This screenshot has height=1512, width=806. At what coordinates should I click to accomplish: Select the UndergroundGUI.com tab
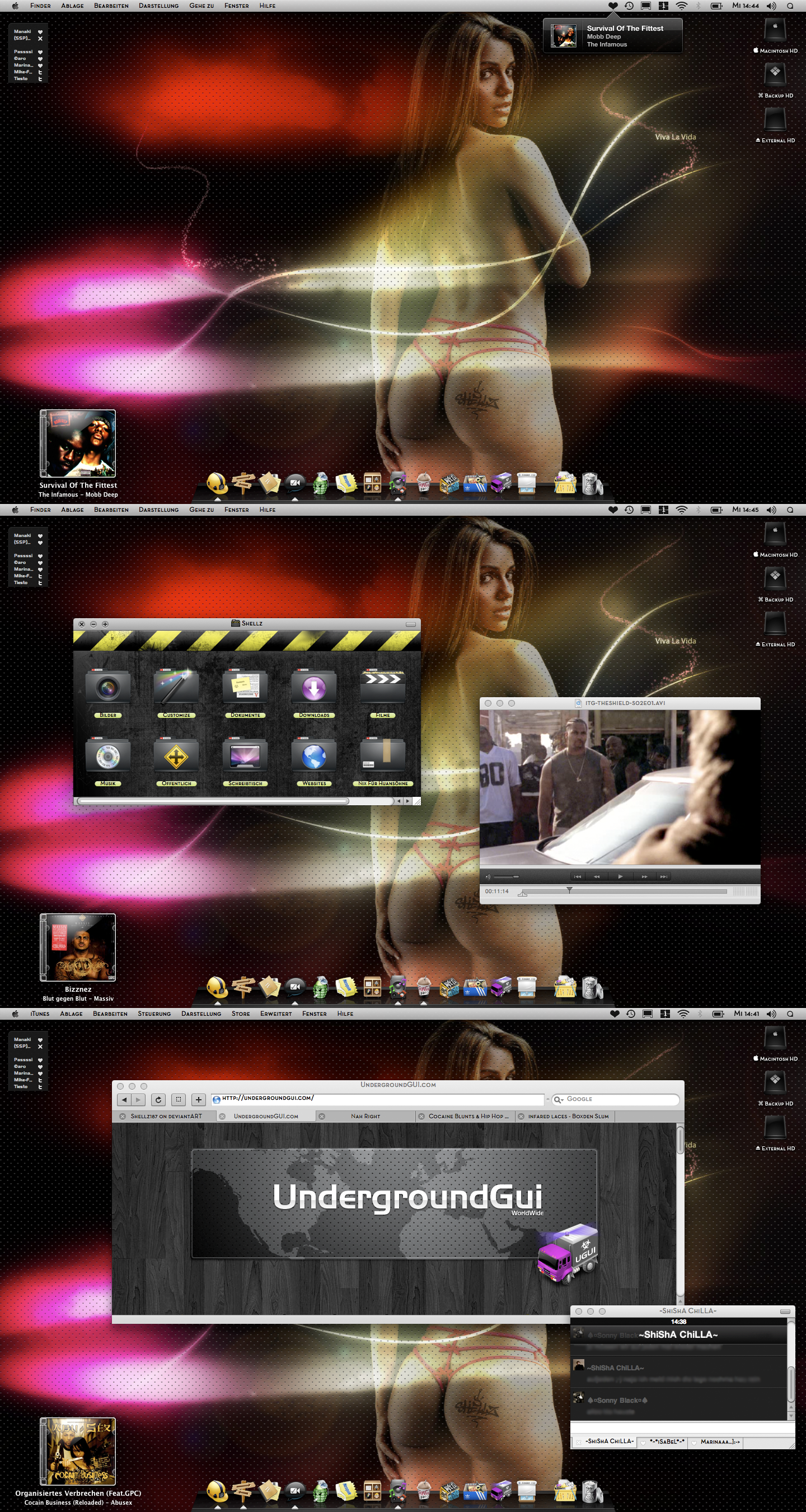[266, 1116]
